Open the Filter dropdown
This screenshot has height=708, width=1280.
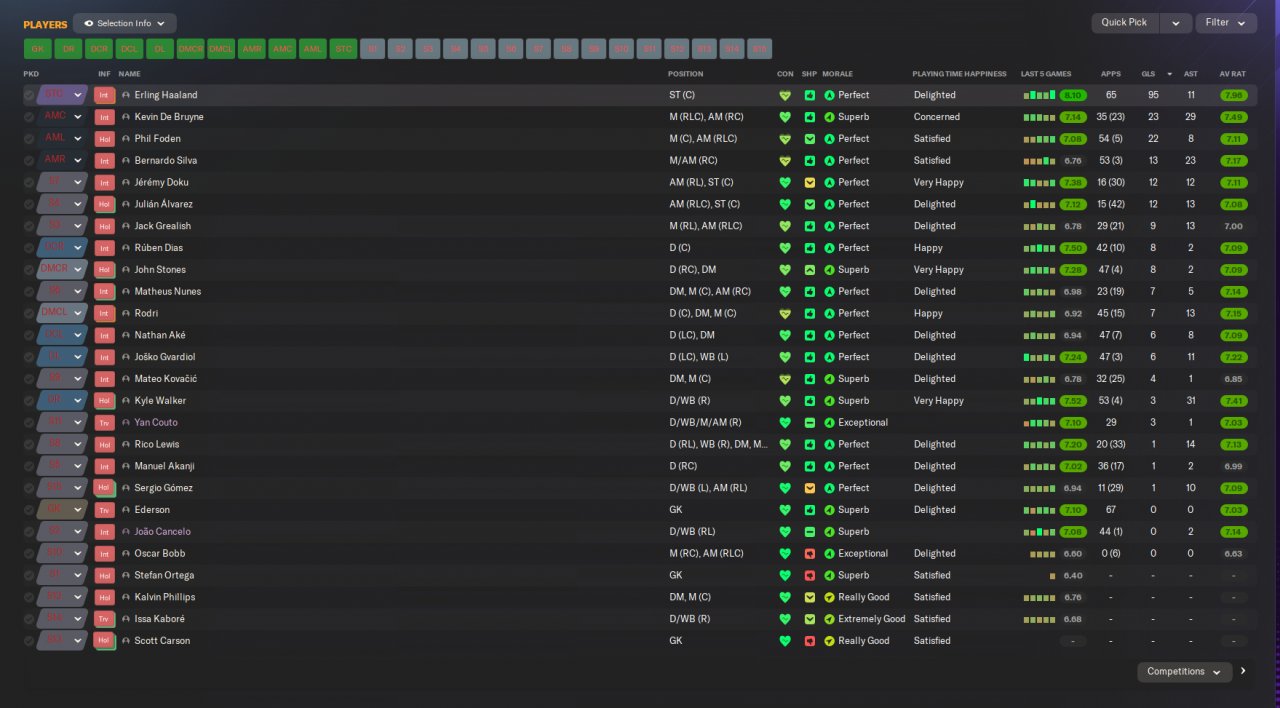pos(1226,23)
